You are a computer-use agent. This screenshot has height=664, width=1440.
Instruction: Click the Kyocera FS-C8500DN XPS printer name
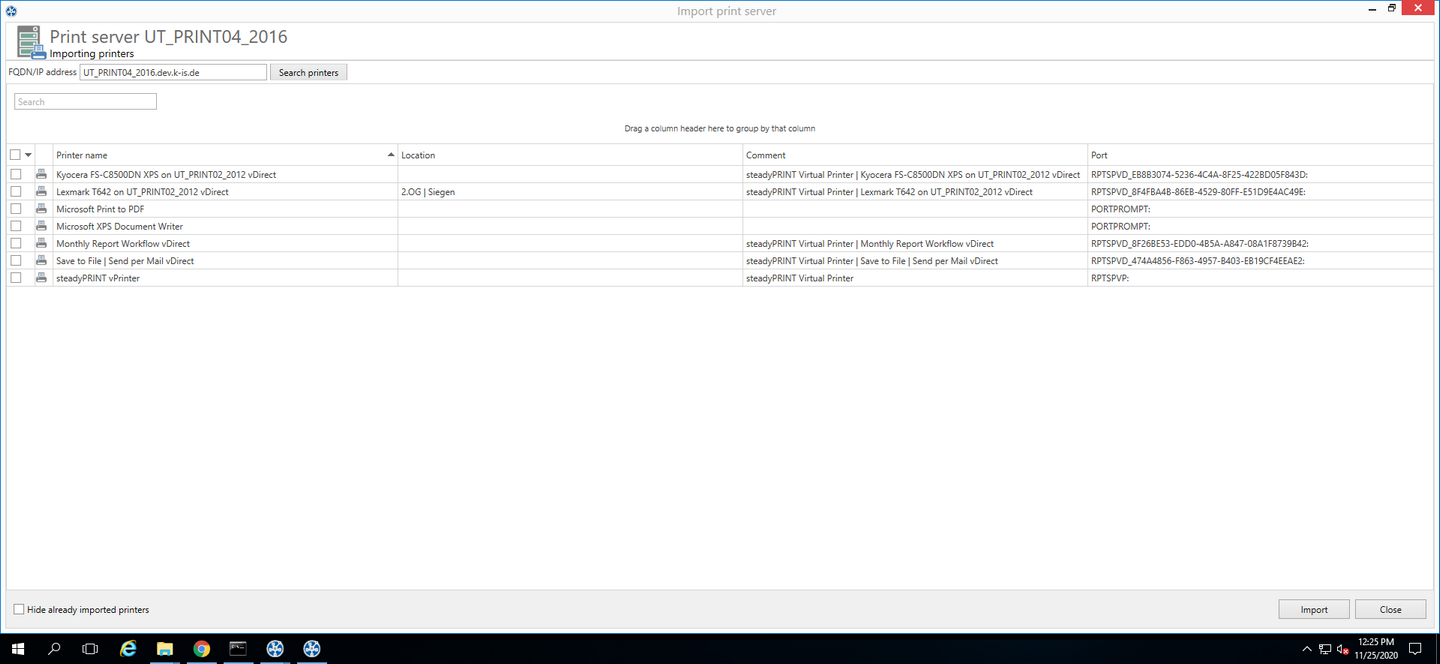click(x=166, y=174)
